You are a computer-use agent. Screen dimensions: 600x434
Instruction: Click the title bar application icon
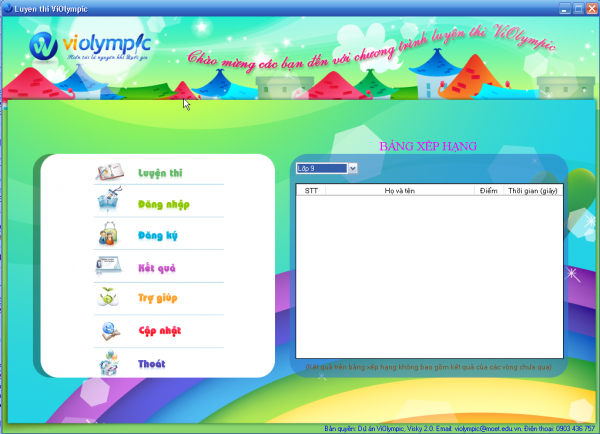[8, 8]
